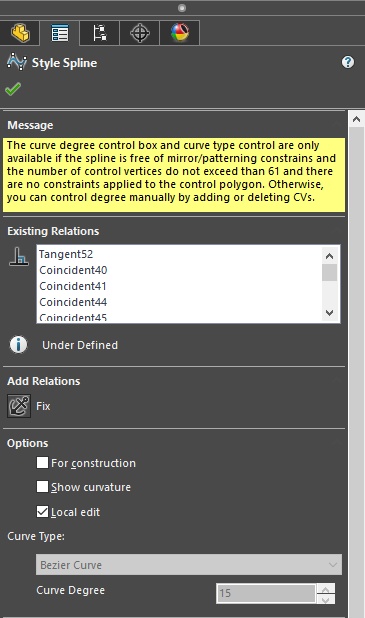Click the Under Defined info icon
Screen dimensions: 365x618
click(x=18, y=345)
